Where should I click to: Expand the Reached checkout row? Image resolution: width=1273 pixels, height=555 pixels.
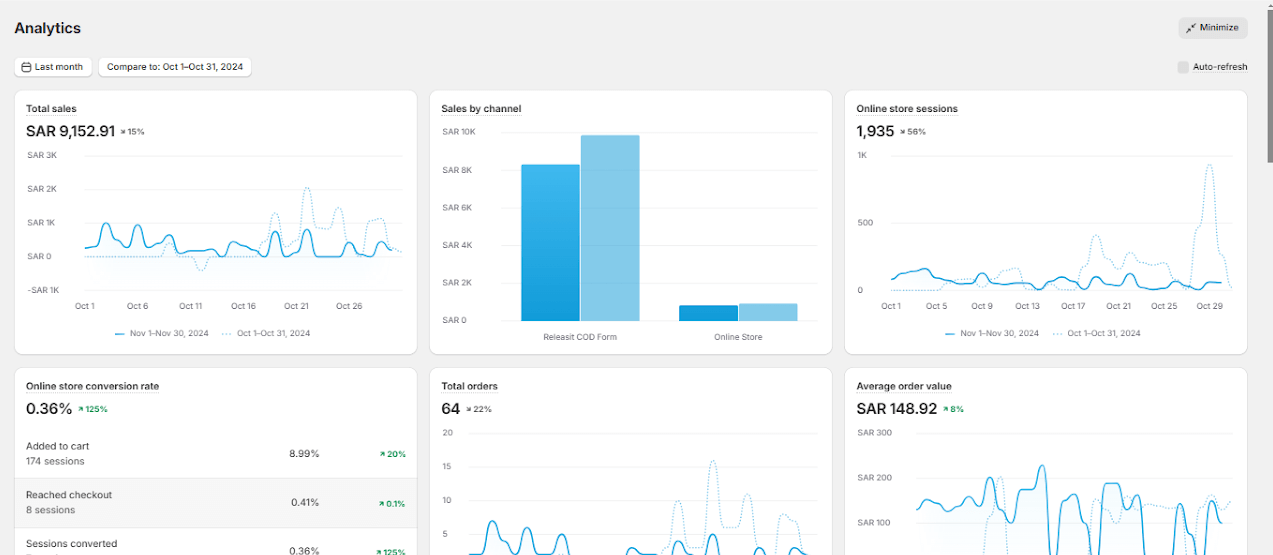215,502
